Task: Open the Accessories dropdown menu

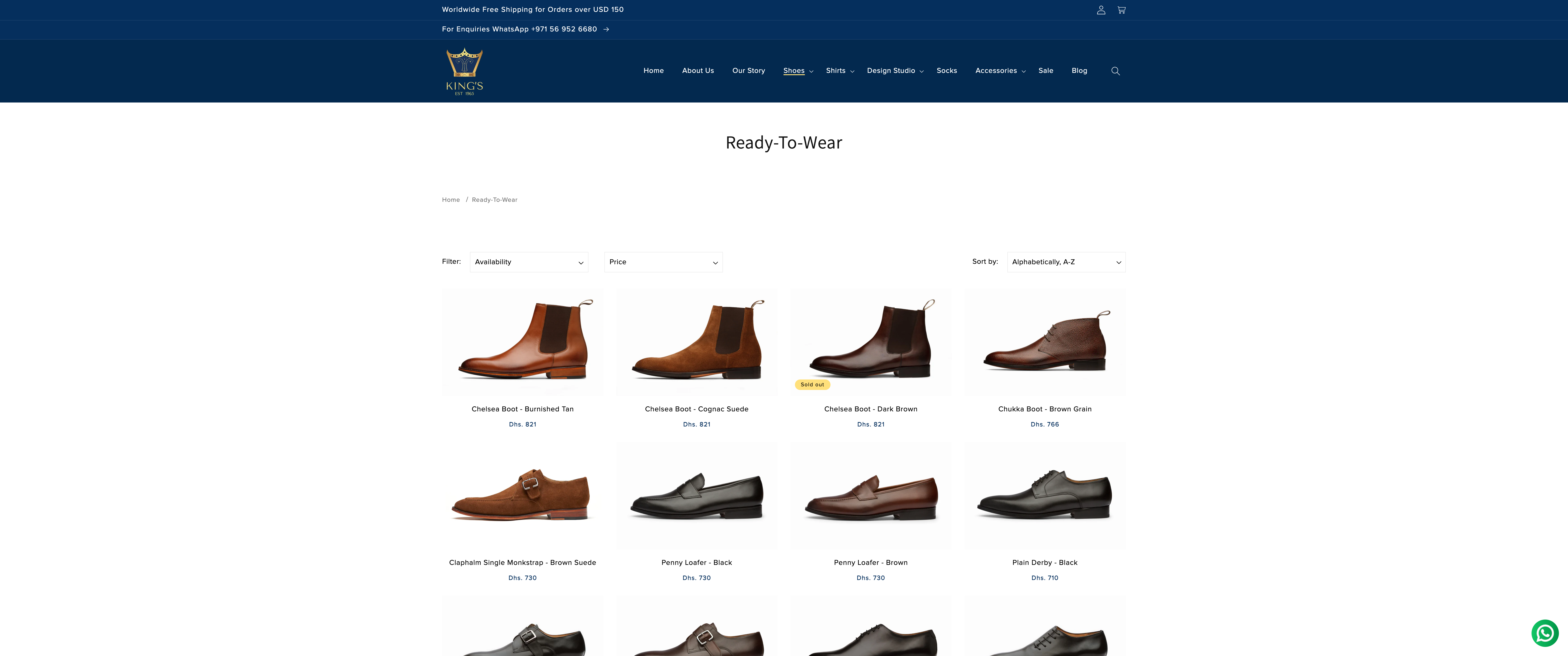Action: pos(999,71)
